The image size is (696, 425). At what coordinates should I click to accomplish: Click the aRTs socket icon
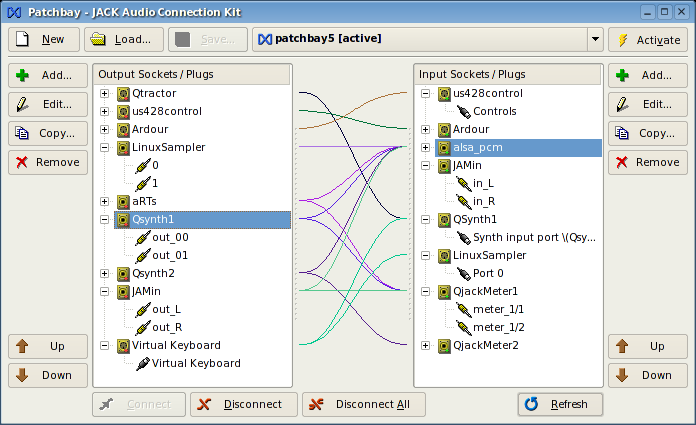[x=123, y=202]
